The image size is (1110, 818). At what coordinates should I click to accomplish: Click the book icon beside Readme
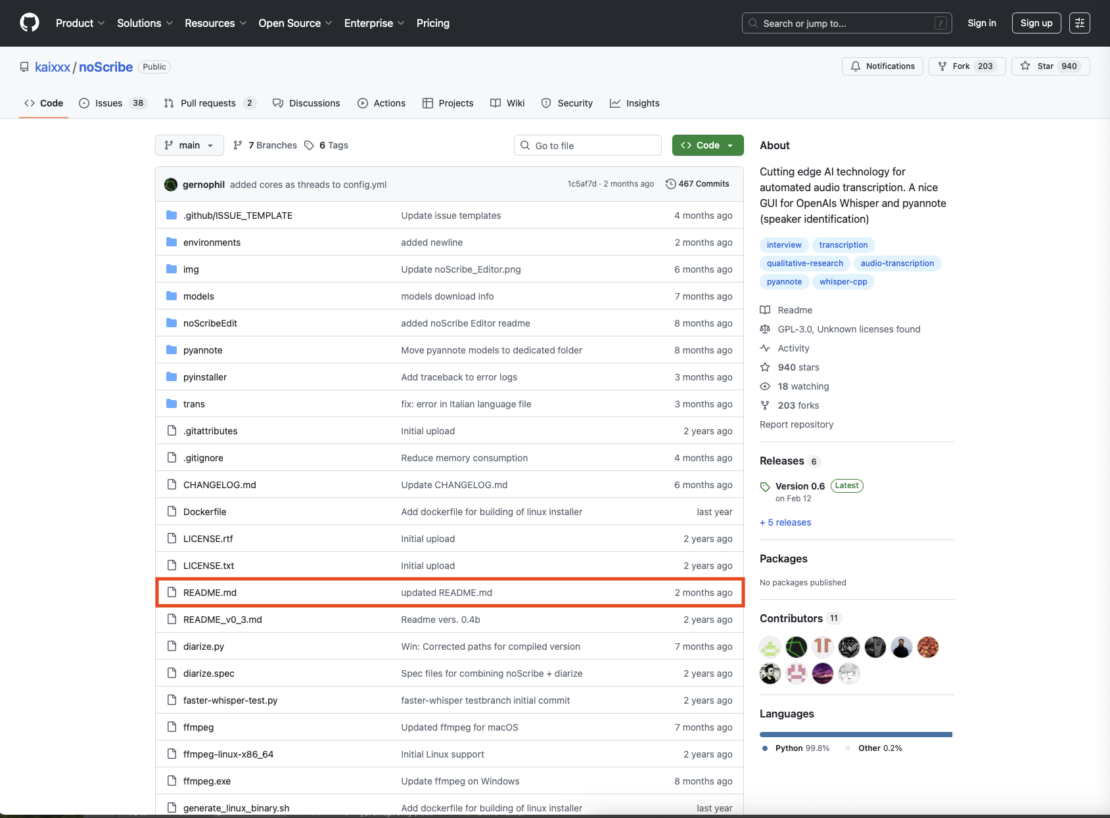click(765, 310)
